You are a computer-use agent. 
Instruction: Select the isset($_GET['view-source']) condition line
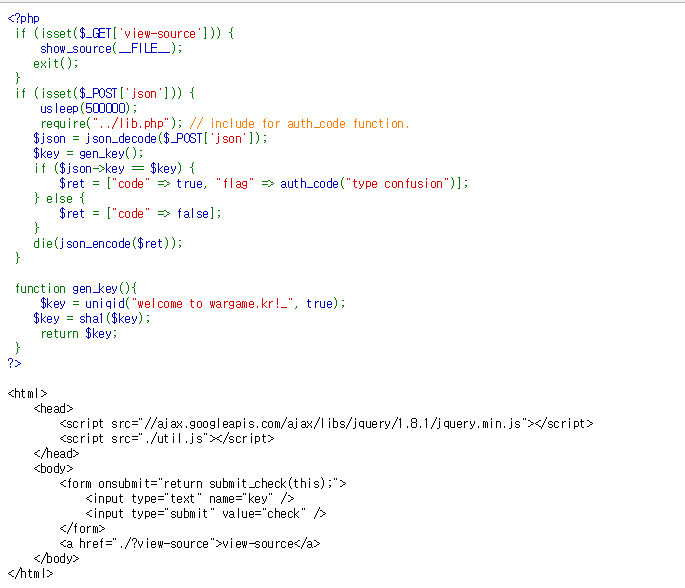point(125,34)
